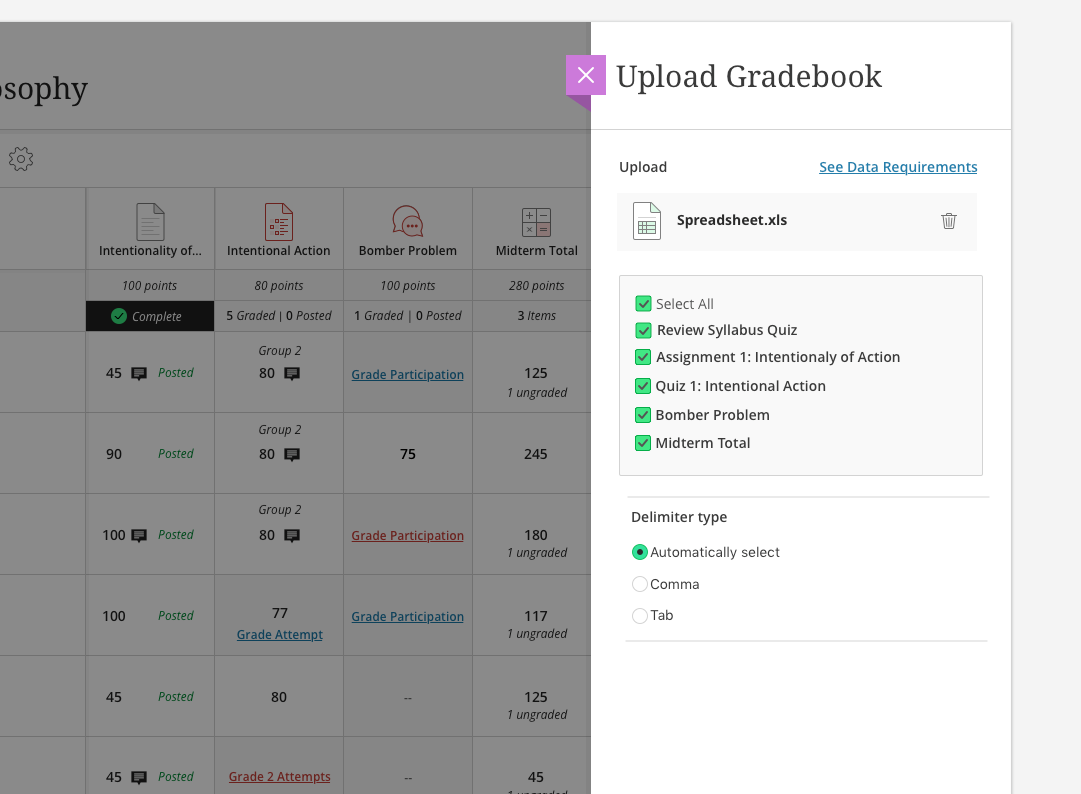Click Grade Participation link in first row
1081x794 pixels.
click(407, 374)
